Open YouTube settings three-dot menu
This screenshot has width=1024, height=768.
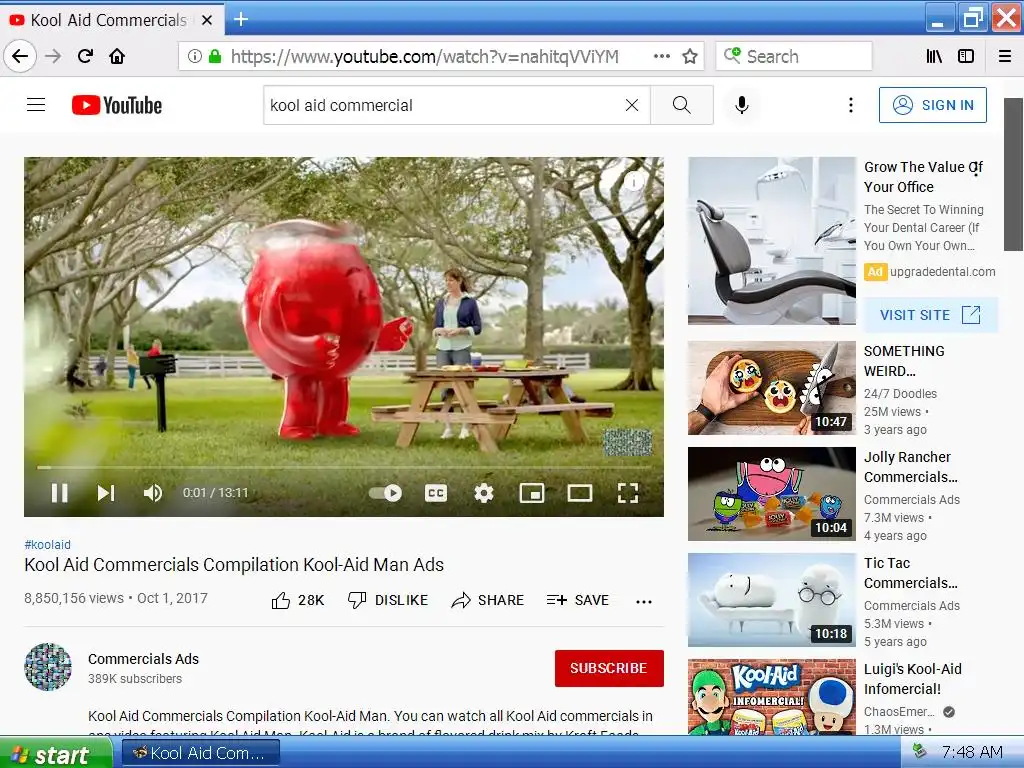[x=850, y=105]
